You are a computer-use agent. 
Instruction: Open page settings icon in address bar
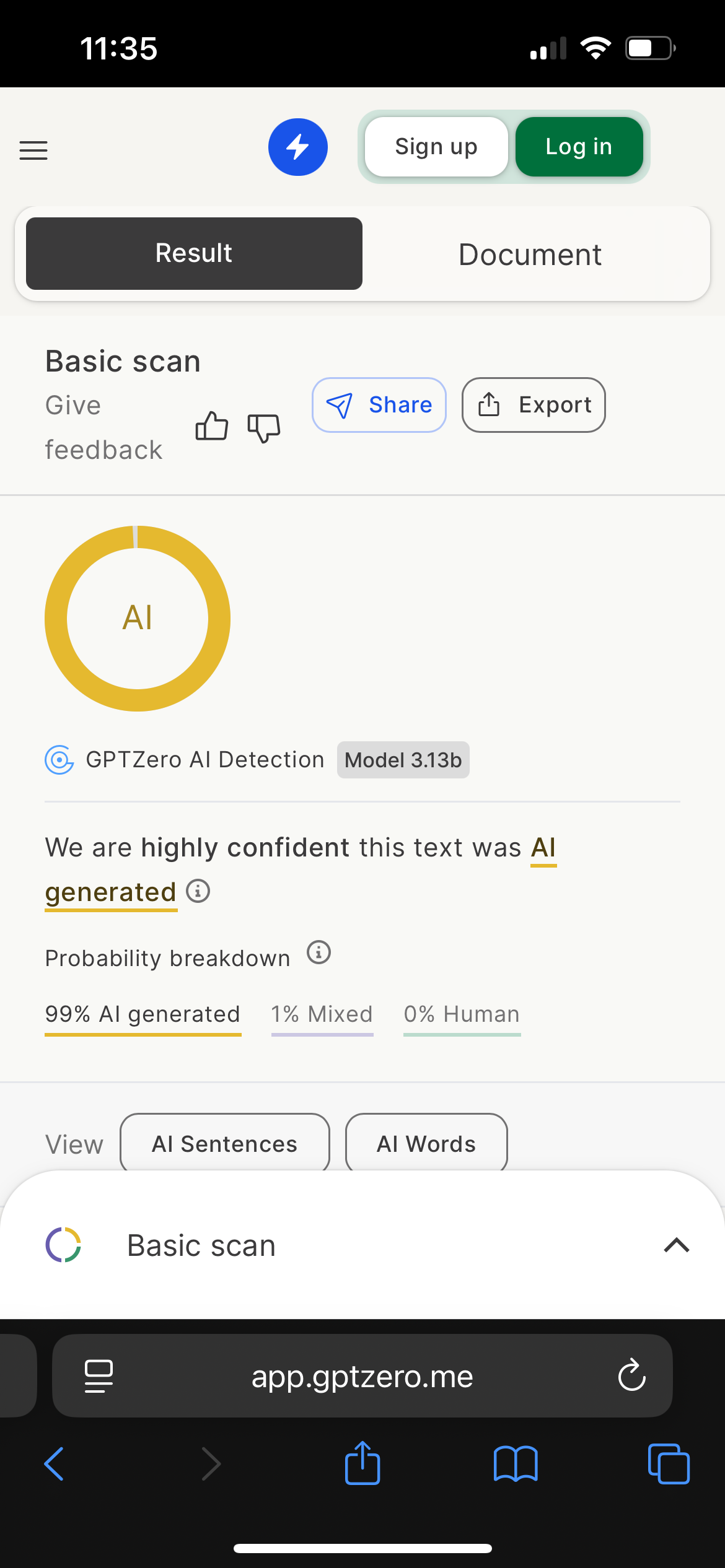pyautogui.click(x=99, y=1376)
